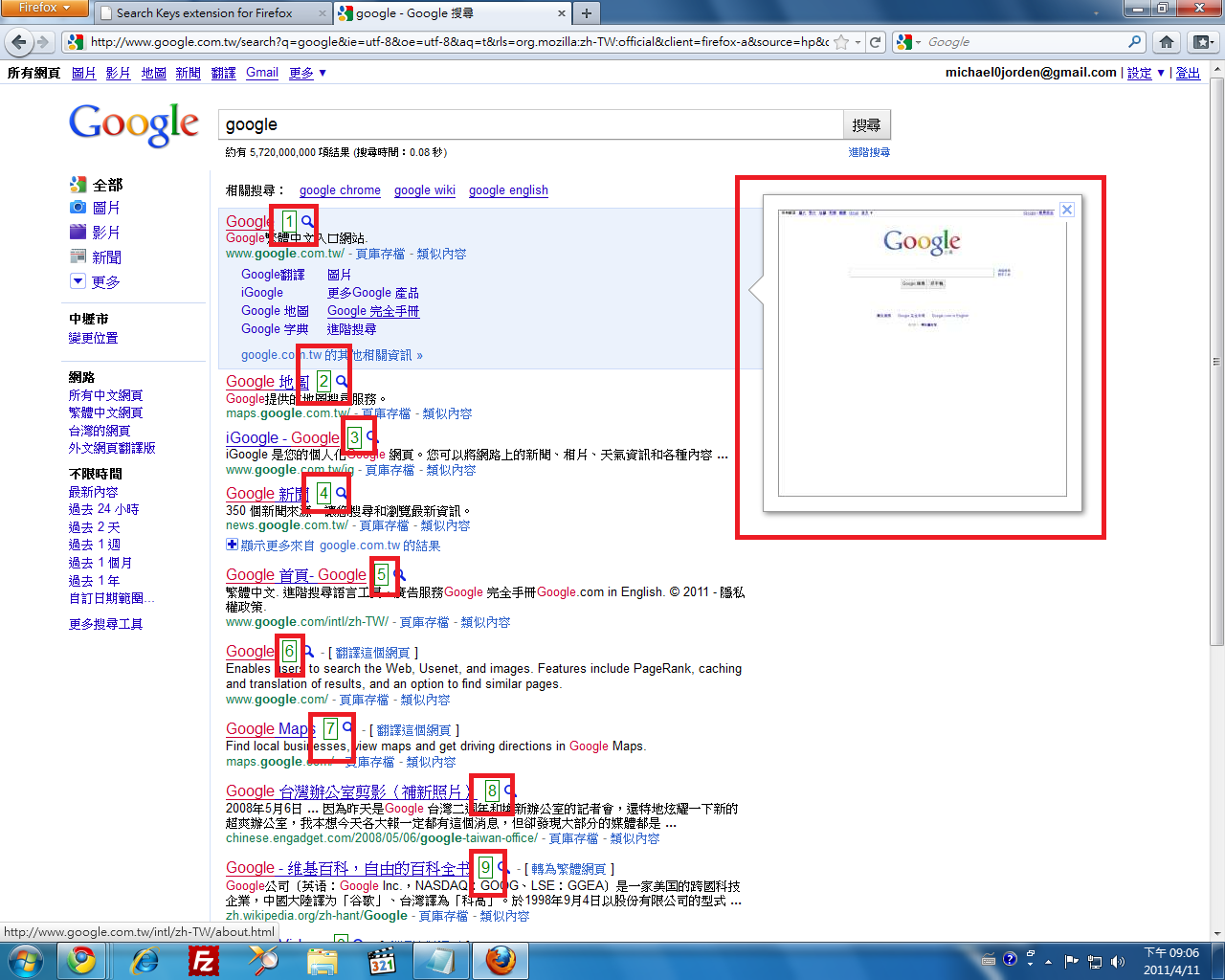This screenshot has height=980, width=1225.
Task: Bookmark this page with the star icon
Action: coord(841,42)
